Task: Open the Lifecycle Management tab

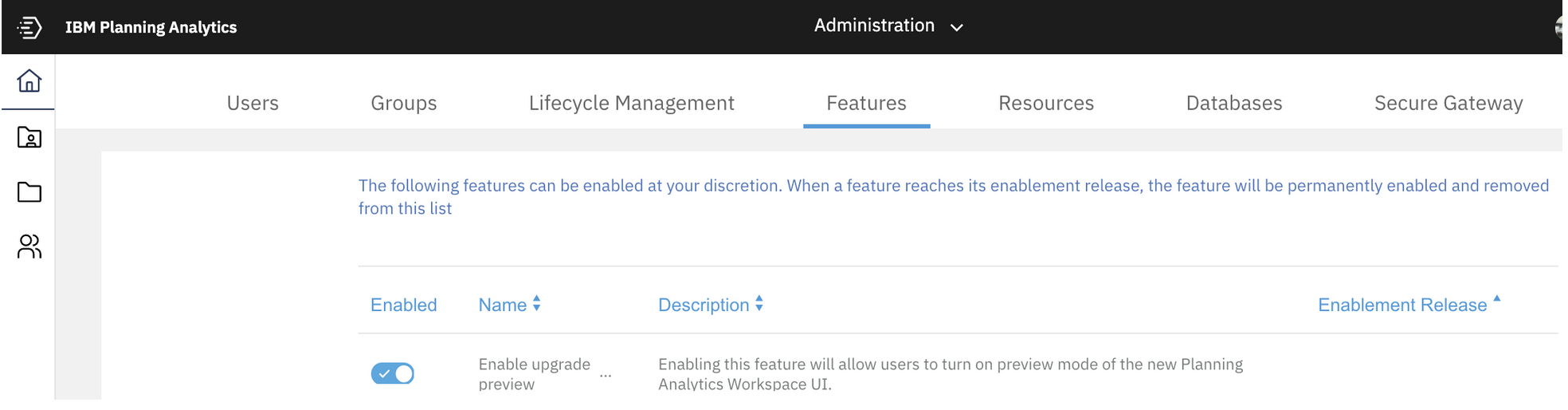Action: (632, 103)
